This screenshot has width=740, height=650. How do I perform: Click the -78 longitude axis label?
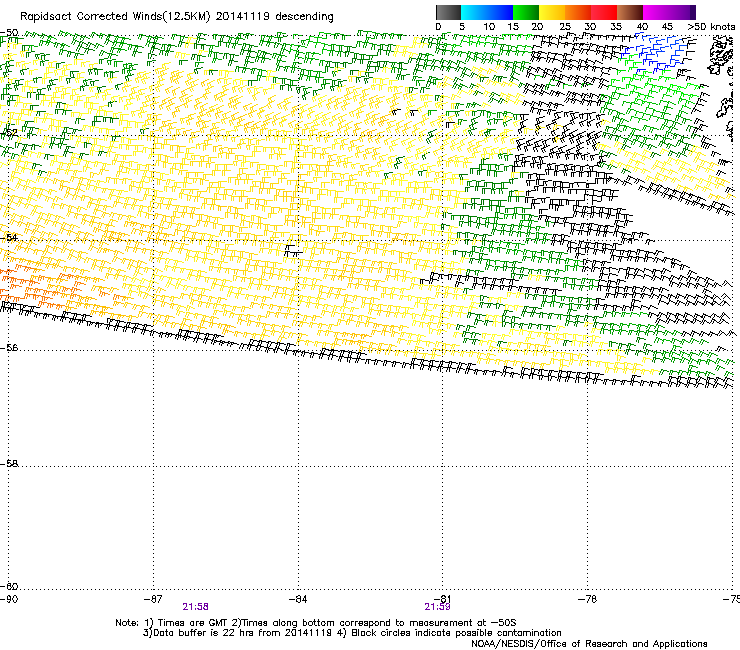[x=587, y=599]
